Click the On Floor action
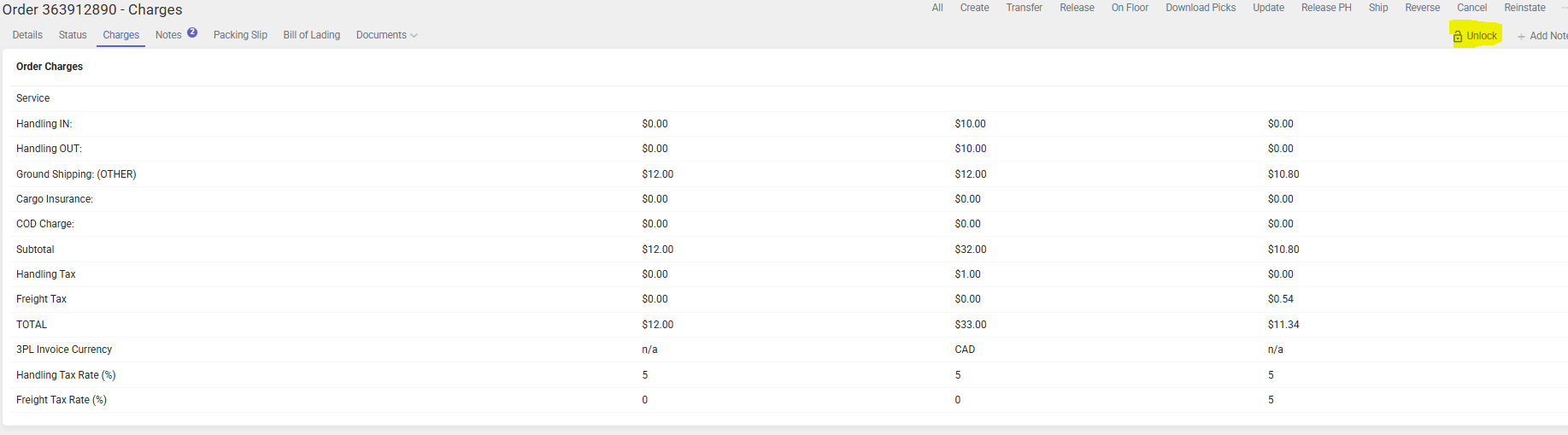 [1130, 8]
